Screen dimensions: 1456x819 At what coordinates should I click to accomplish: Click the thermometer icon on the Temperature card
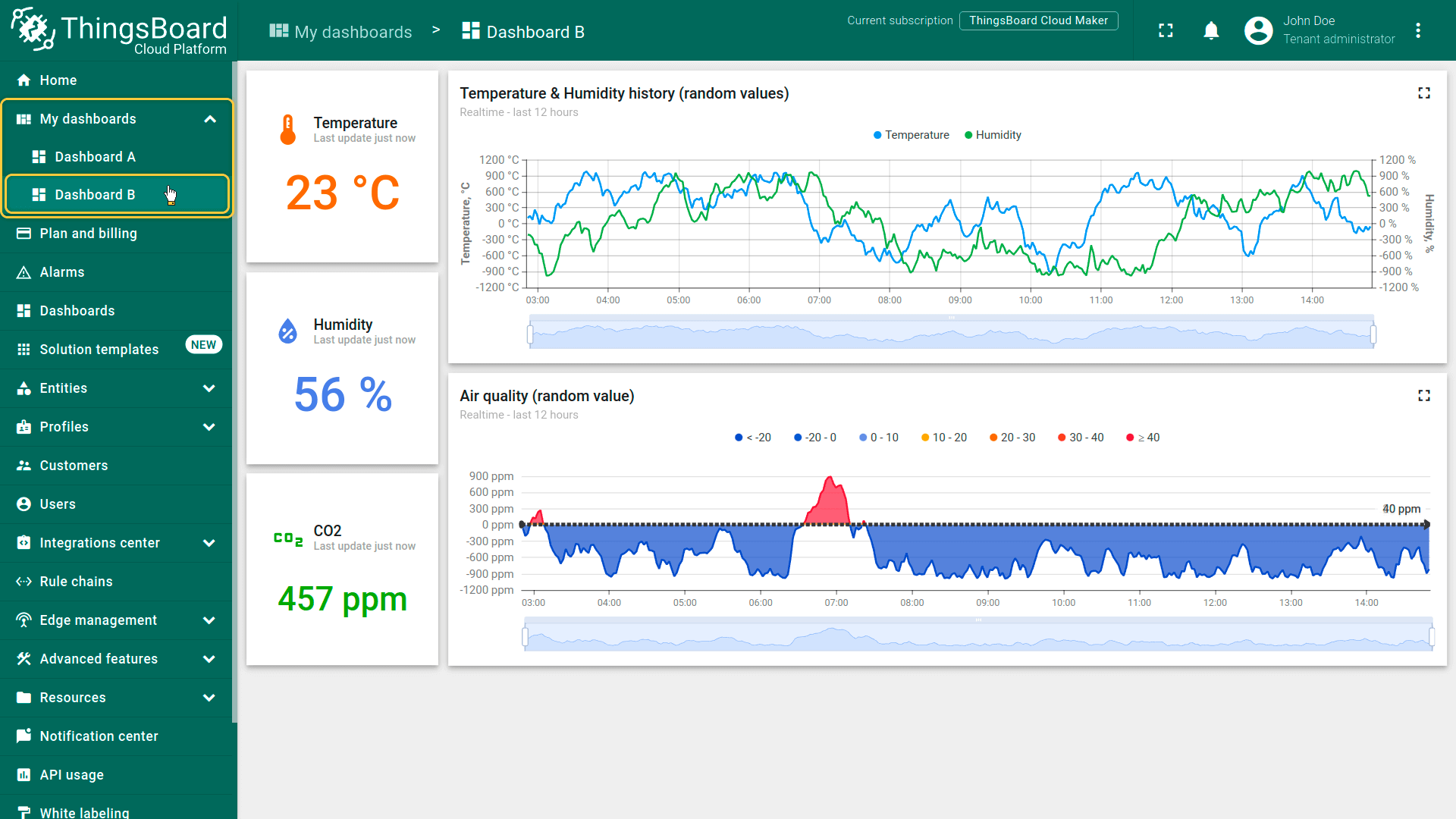(x=287, y=130)
